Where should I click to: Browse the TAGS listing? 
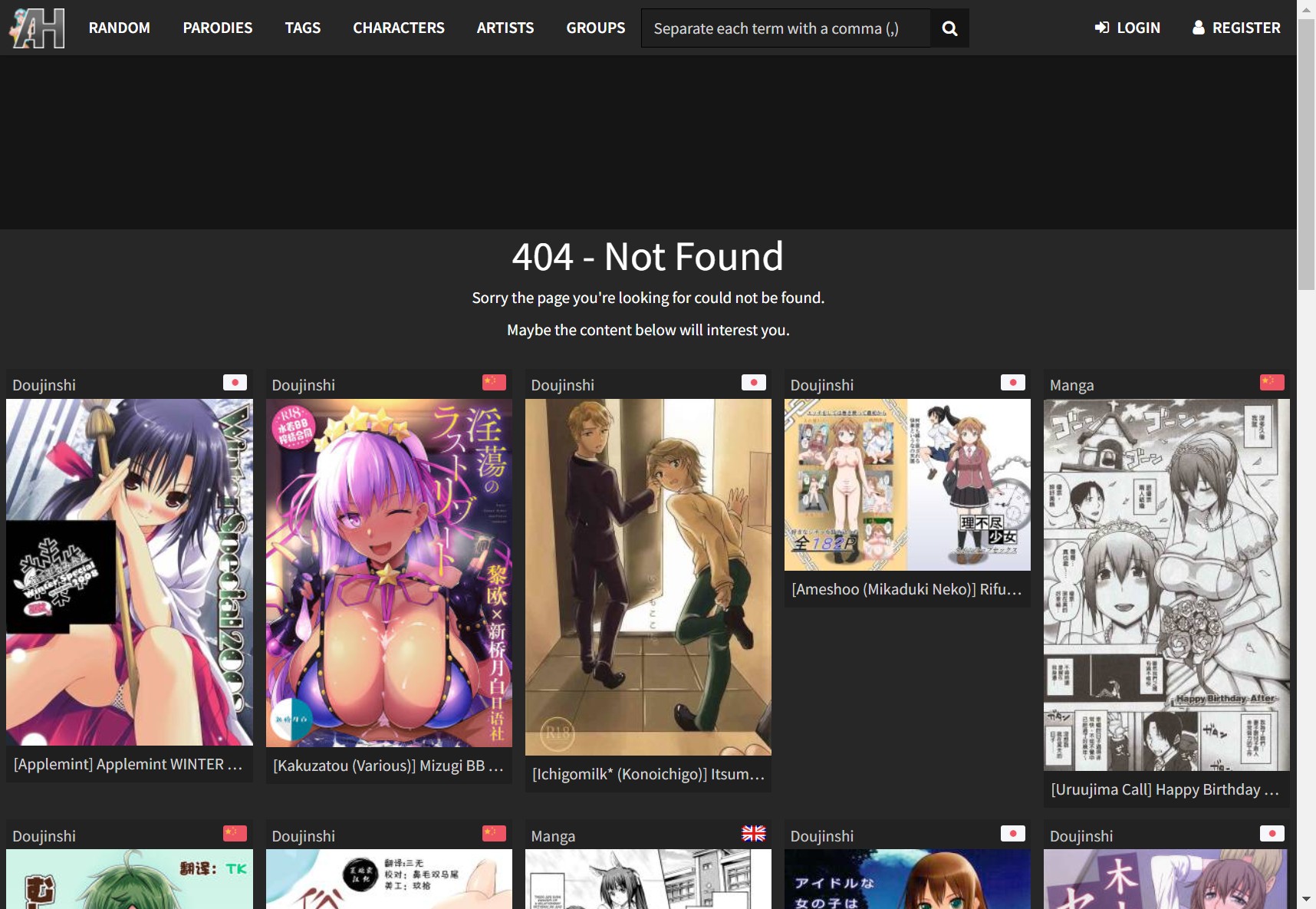302,28
